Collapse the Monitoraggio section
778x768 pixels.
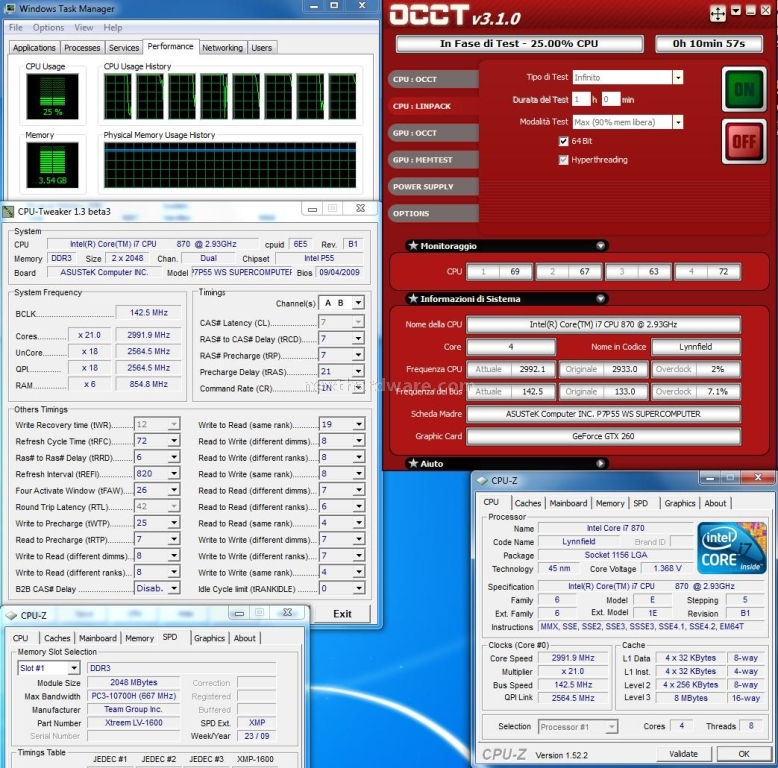click(600, 246)
